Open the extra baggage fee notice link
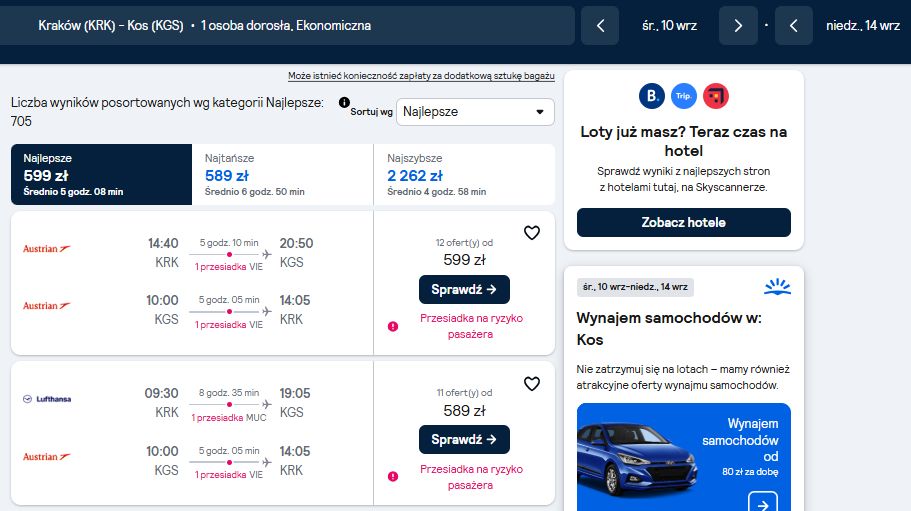Viewport: 911px width, 511px height. coord(421,76)
